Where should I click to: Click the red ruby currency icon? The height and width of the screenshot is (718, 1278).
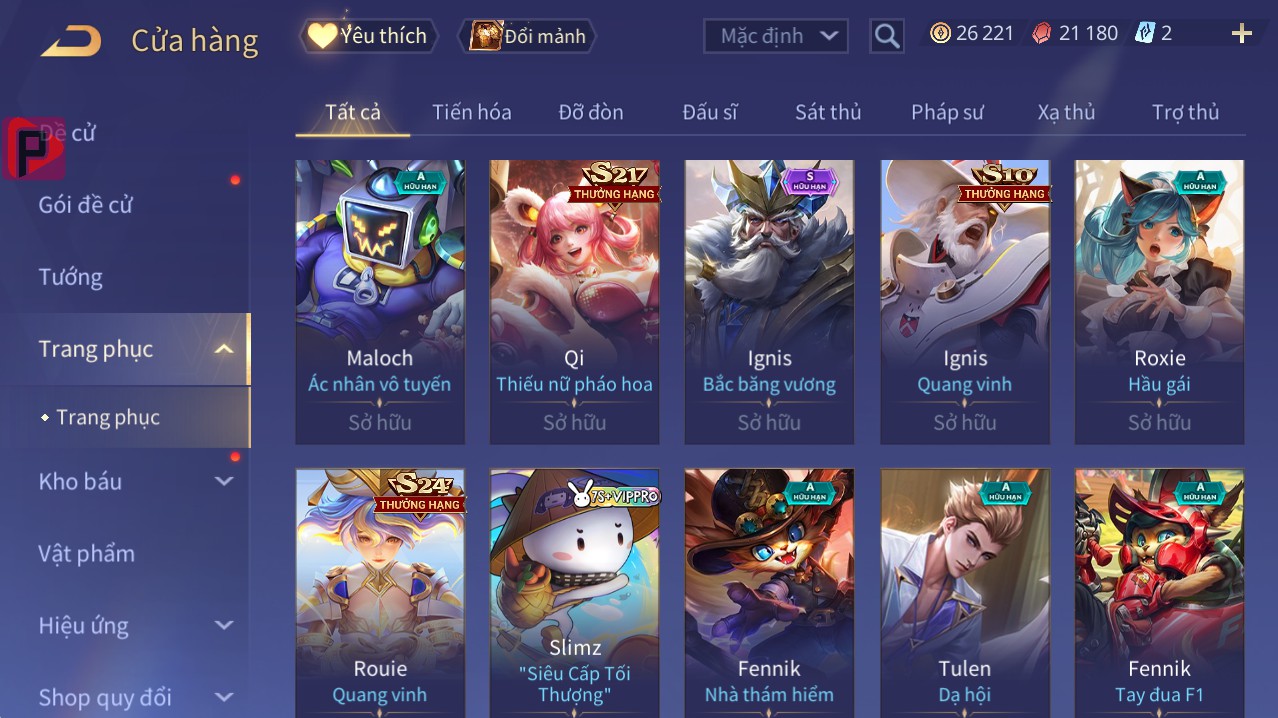(1042, 33)
